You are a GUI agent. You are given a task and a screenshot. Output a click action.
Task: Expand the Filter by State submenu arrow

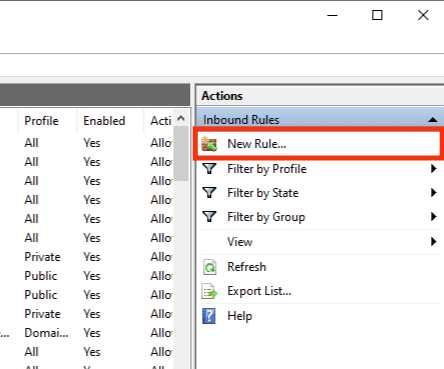pyautogui.click(x=433, y=193)
